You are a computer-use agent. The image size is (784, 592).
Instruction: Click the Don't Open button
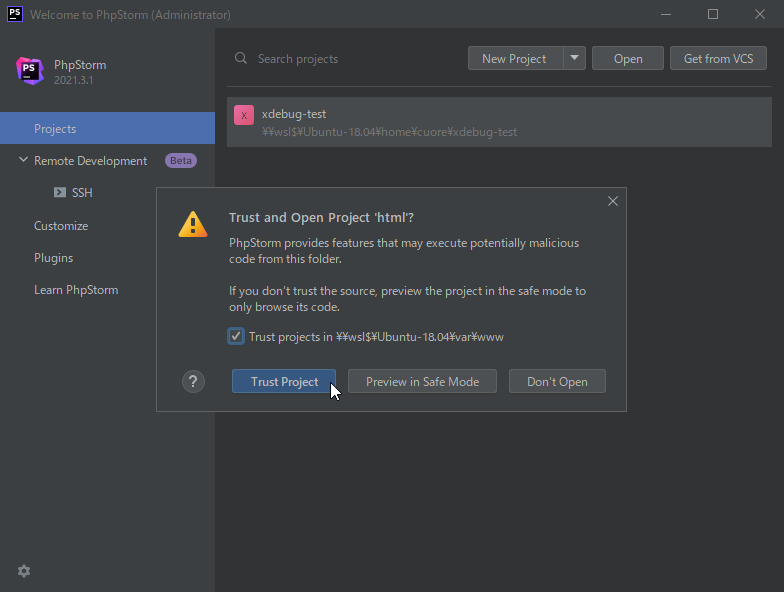point(557,381)
